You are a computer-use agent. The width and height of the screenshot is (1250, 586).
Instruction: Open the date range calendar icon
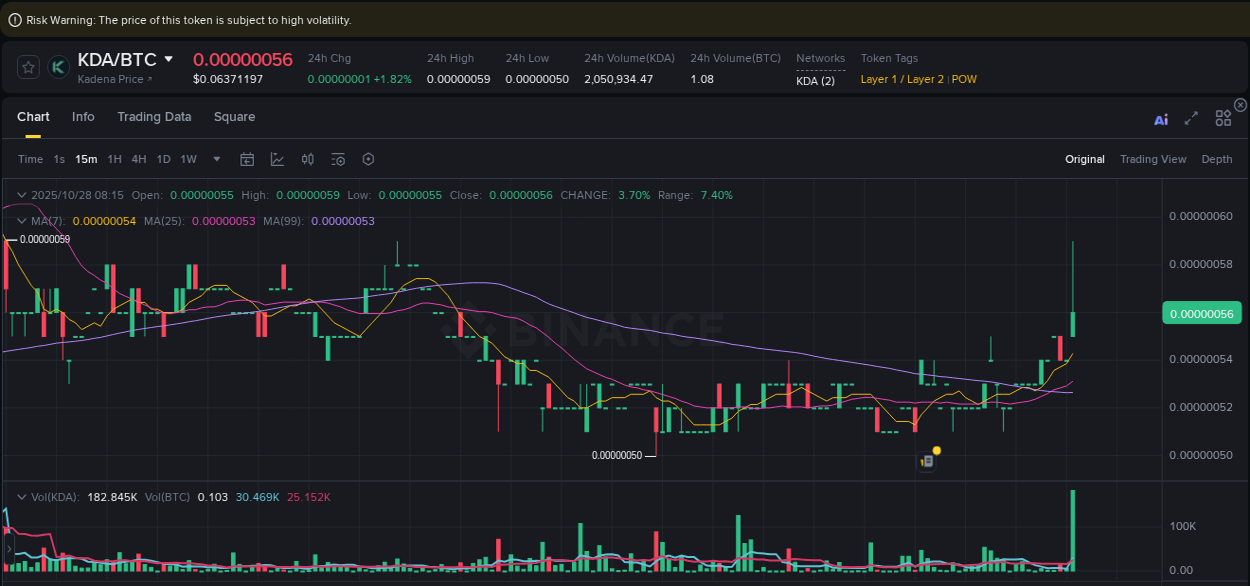[247, 159]
